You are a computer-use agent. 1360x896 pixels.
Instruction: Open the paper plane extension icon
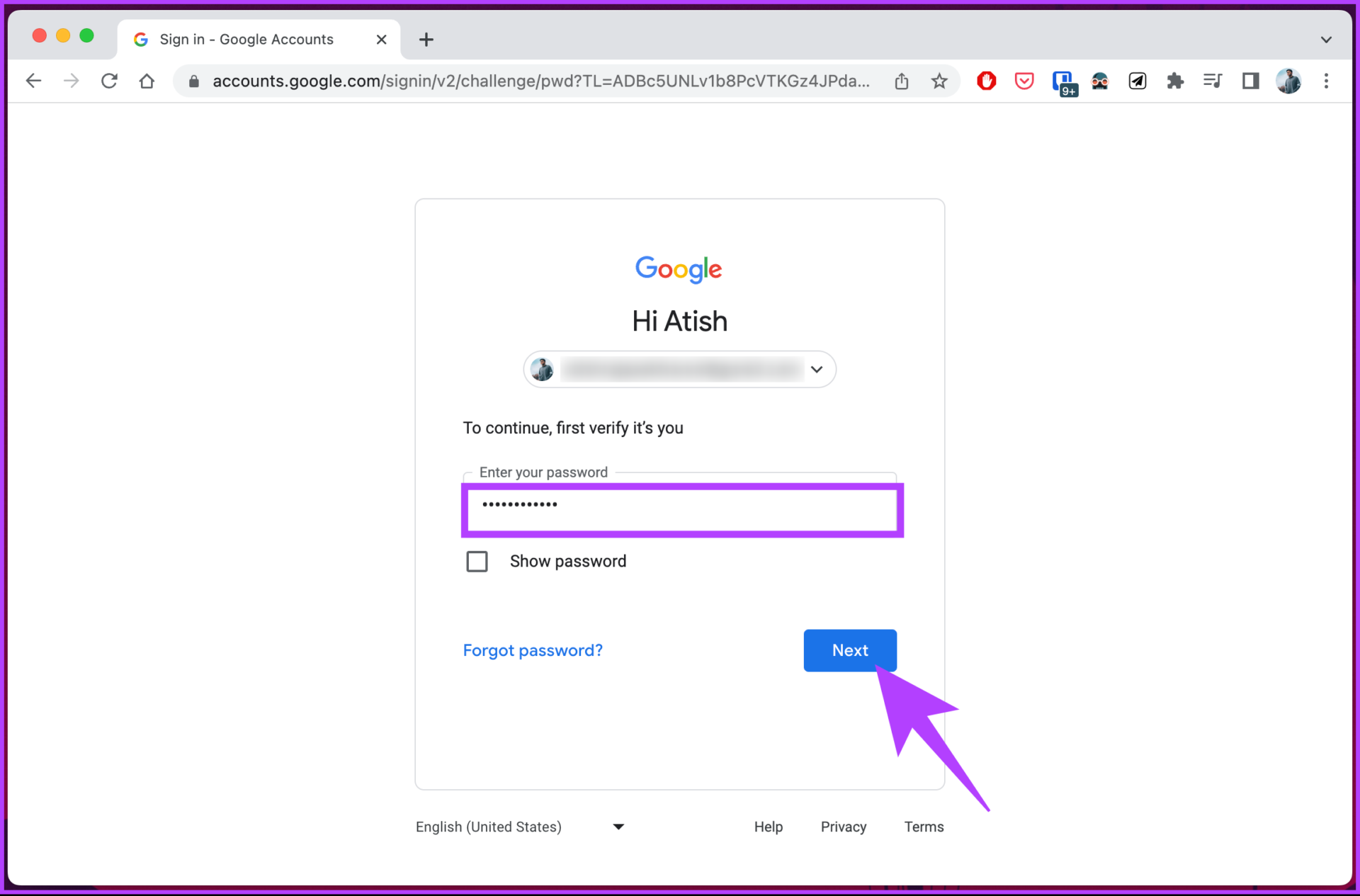[x=1138, y=81]
